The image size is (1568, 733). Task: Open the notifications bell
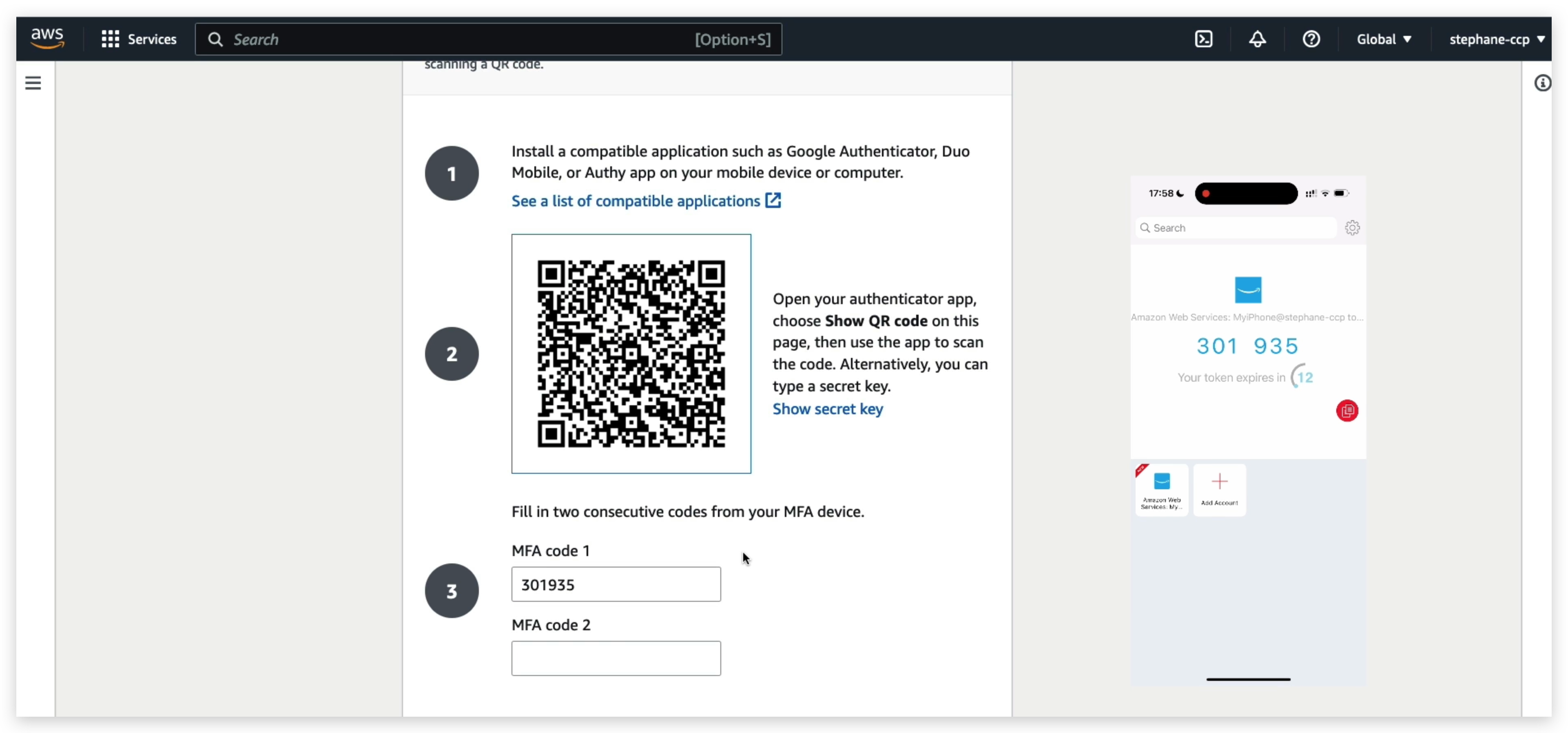tap(1257, 39)
